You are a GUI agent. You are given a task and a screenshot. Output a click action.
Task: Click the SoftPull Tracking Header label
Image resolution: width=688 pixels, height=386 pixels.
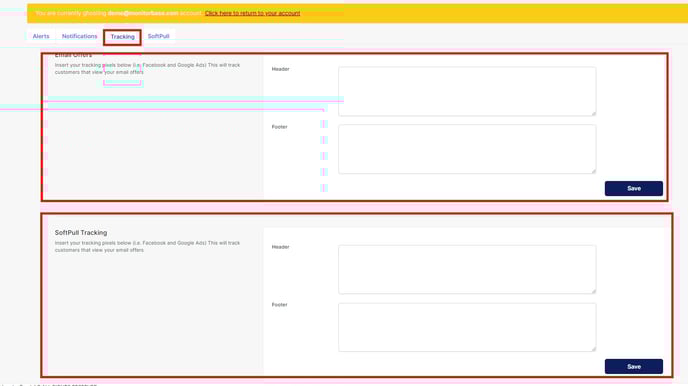(x=280, y=247)
